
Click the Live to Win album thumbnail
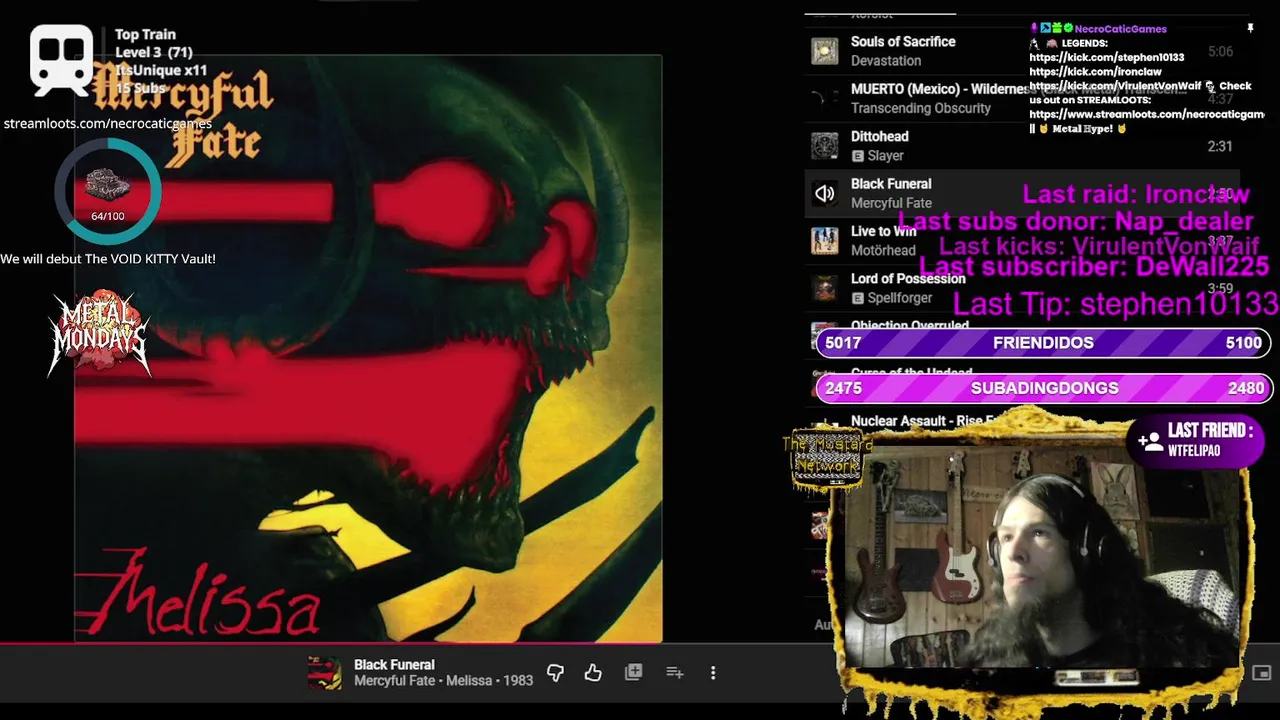825,241
